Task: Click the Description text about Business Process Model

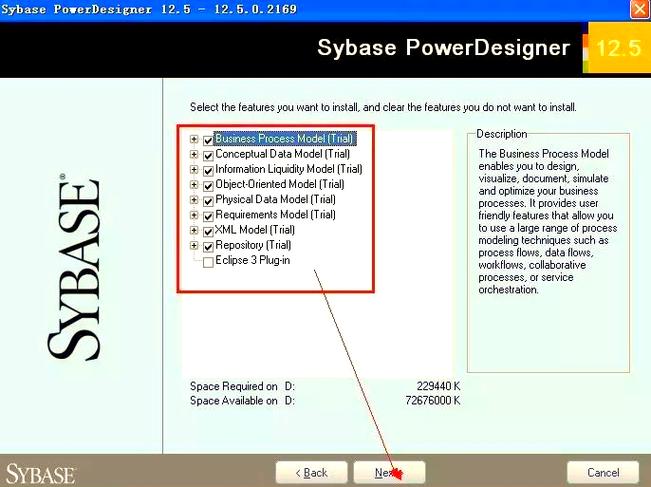Action: (547, 222)
